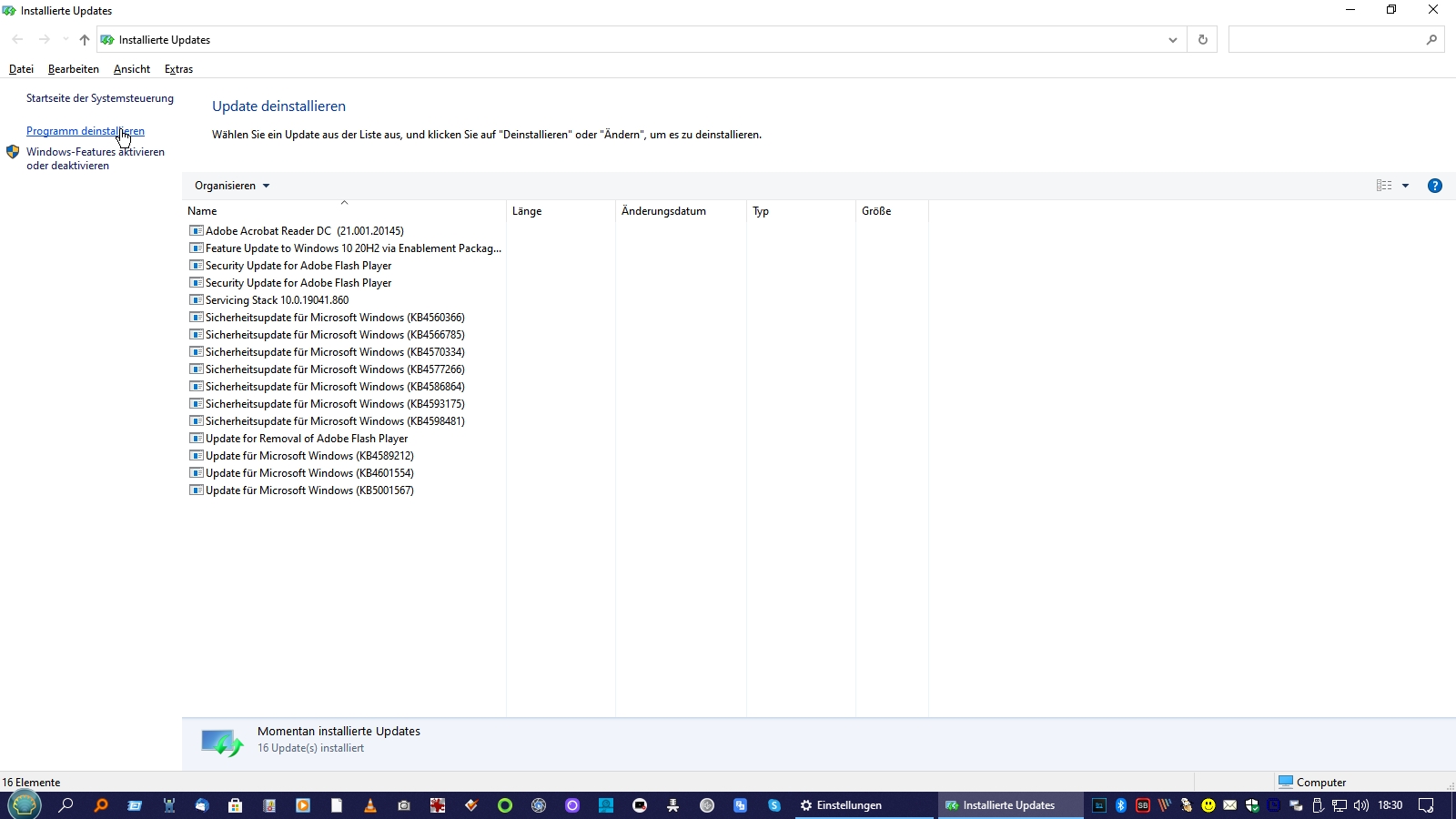Open the Bluetooth tray icon
The image size is (1456, 819).
[x=1121, y=805]
